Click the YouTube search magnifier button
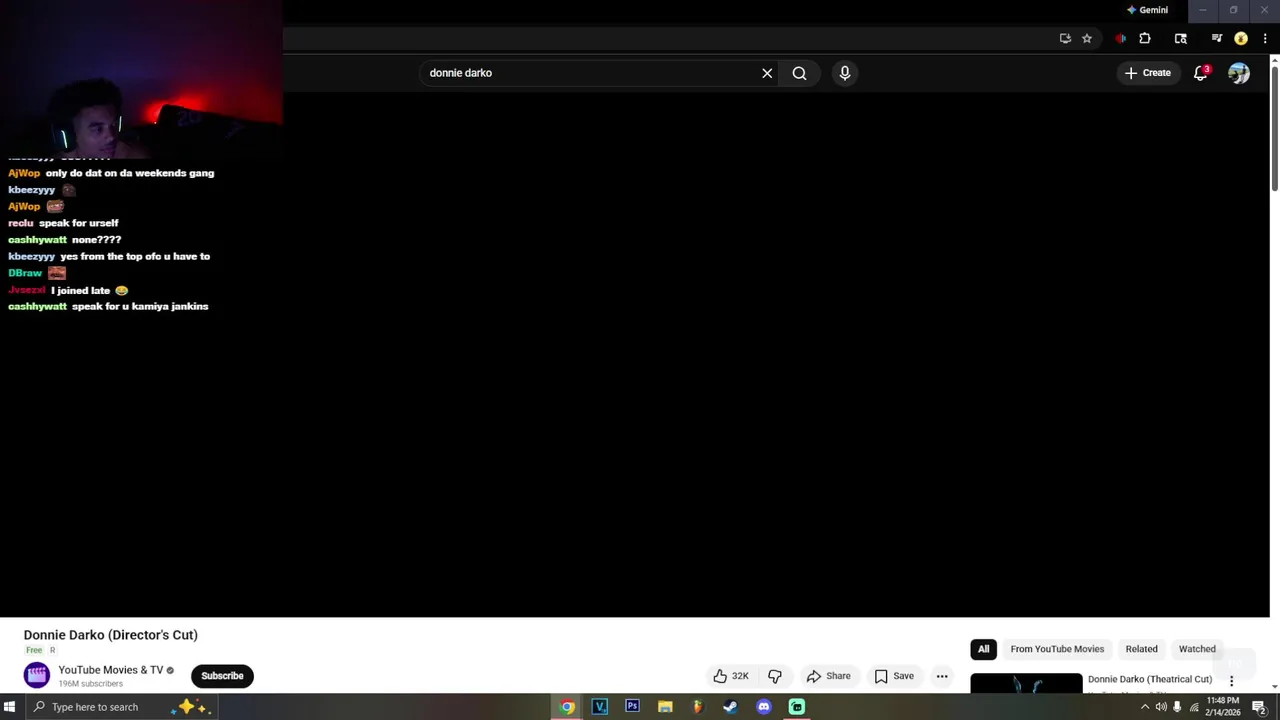 (x=799, y=73)
